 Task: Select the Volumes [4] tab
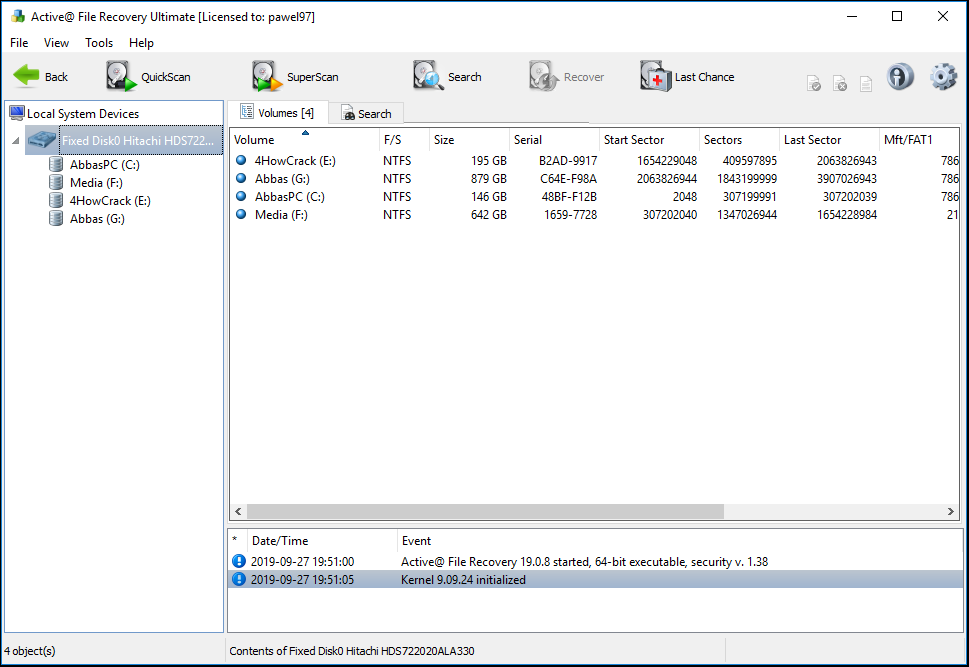277,113
